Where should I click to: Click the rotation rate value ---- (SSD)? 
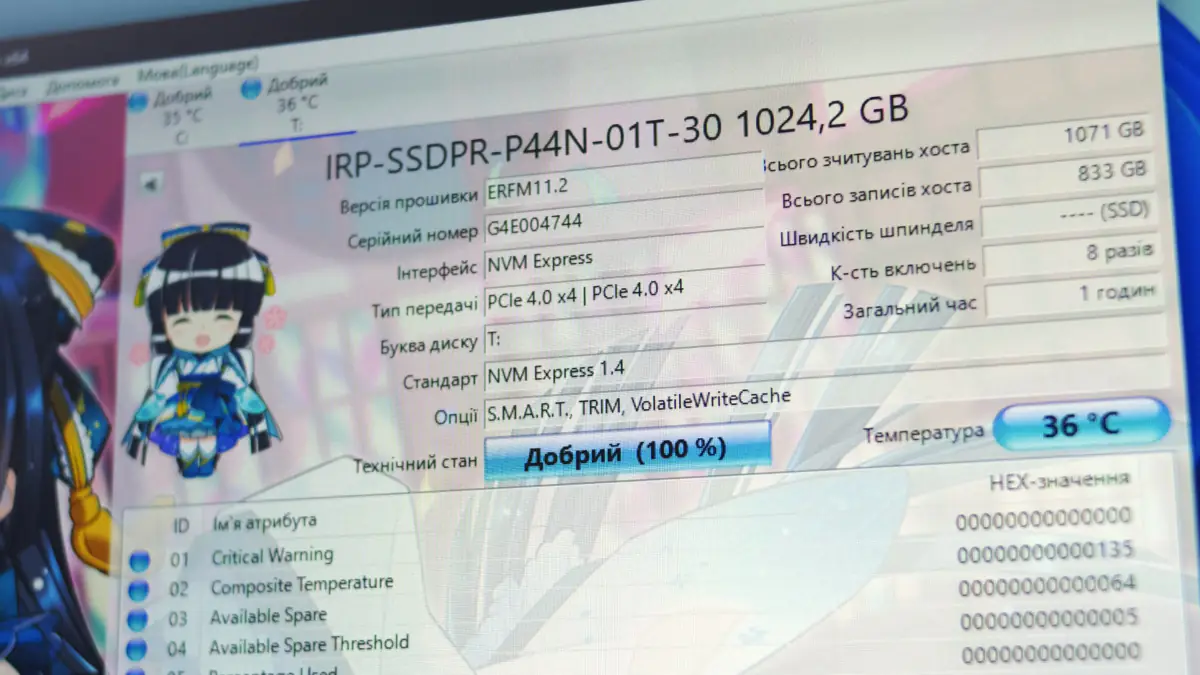(x=1069, y=216)
